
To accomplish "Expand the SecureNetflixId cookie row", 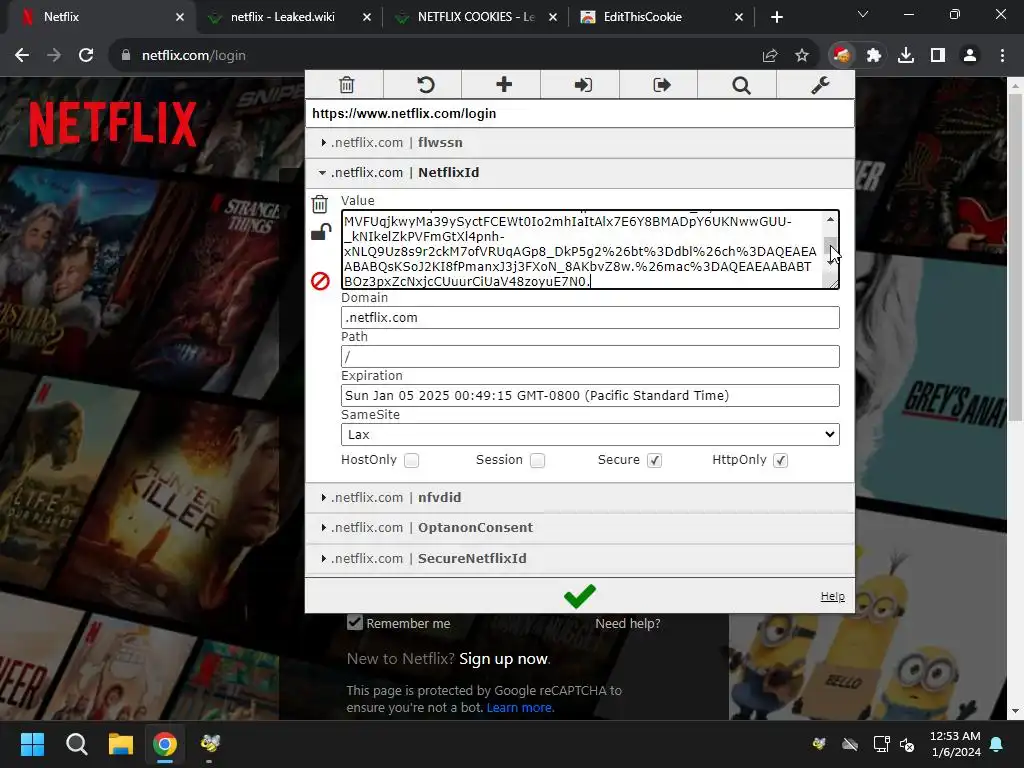I will coord(579,558).
